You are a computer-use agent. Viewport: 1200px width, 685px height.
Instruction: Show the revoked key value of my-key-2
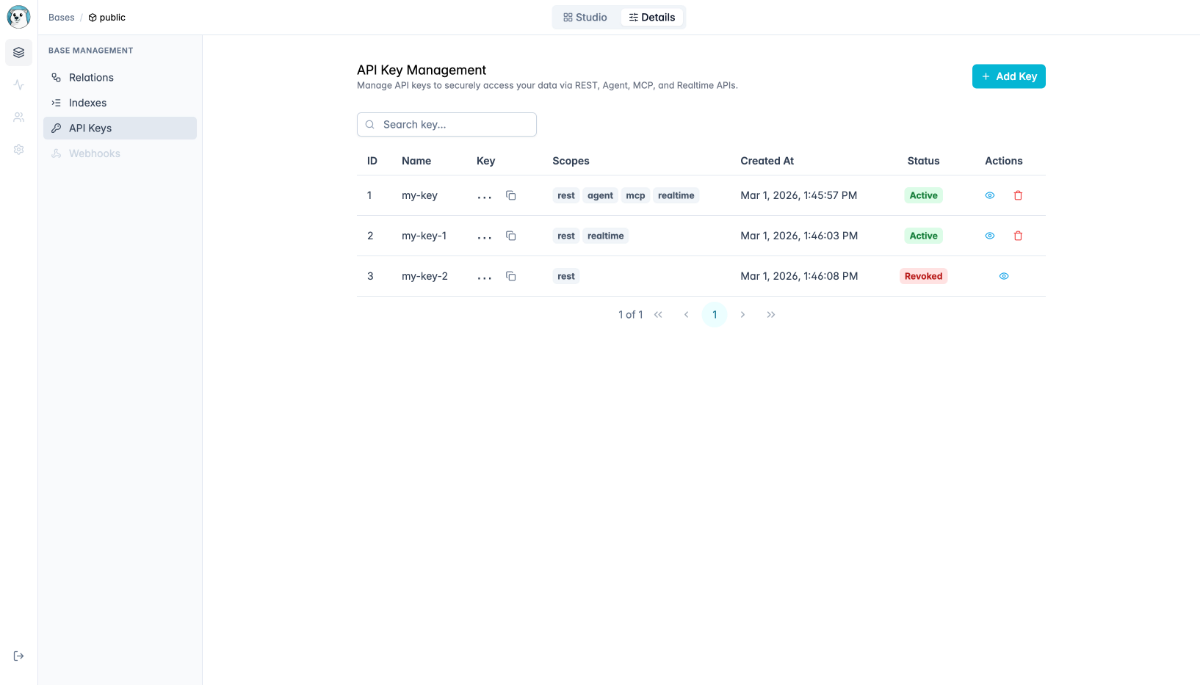[x=1003, y=275]
